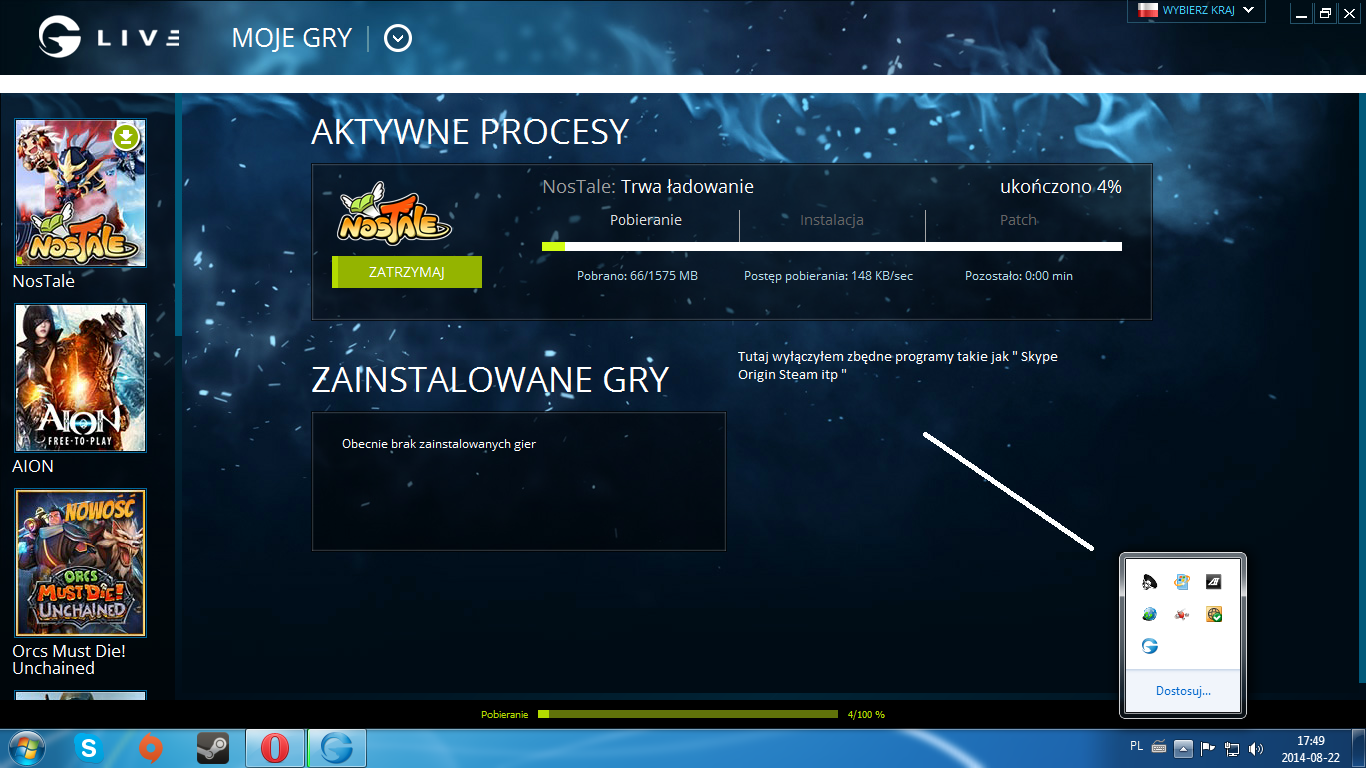Click the "4/100 %" text at the bottom
Image resolution: width=1366 pixels, height=768 pixels.
point(866,715)
